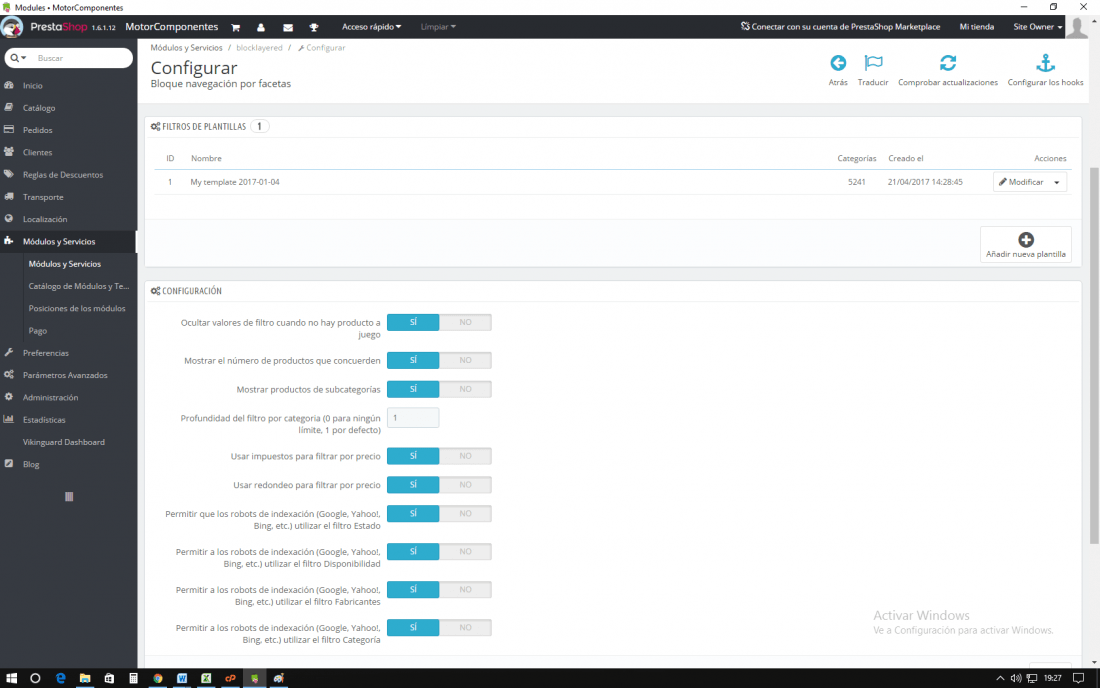Open Excel from the taskbar
The width and height of the screenshot is (1100, 688).
(206, 678)
